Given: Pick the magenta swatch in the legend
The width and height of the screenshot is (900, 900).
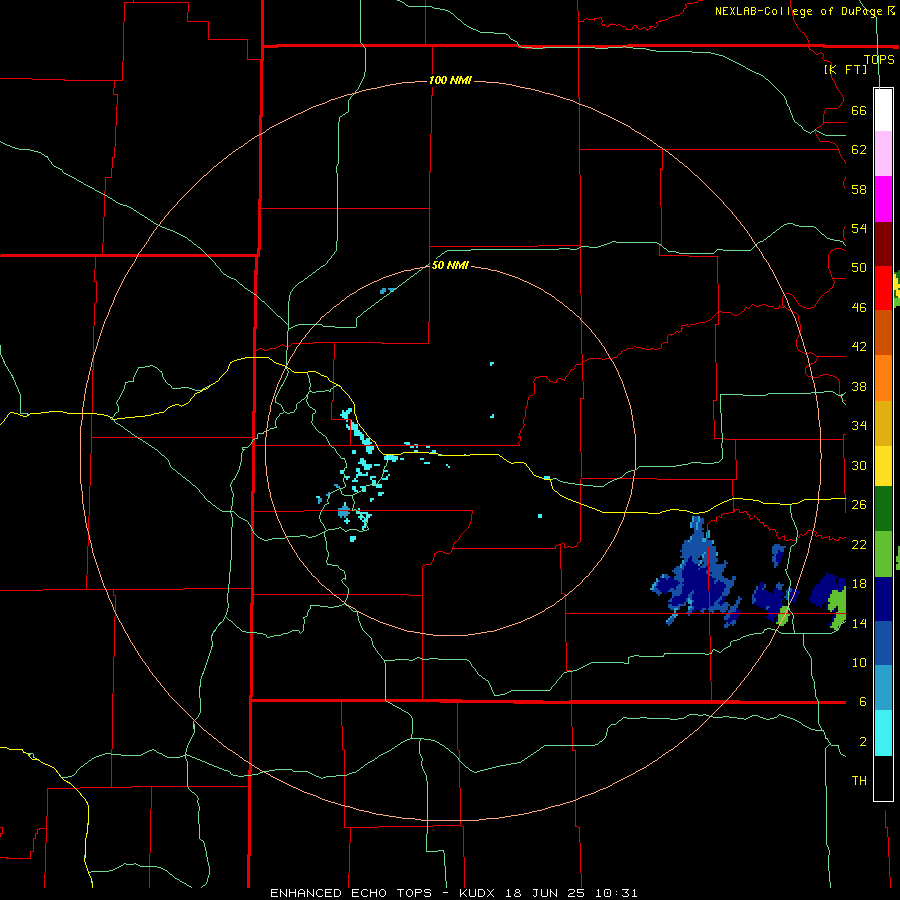Looking at the screenshot, I should (883, 199).
